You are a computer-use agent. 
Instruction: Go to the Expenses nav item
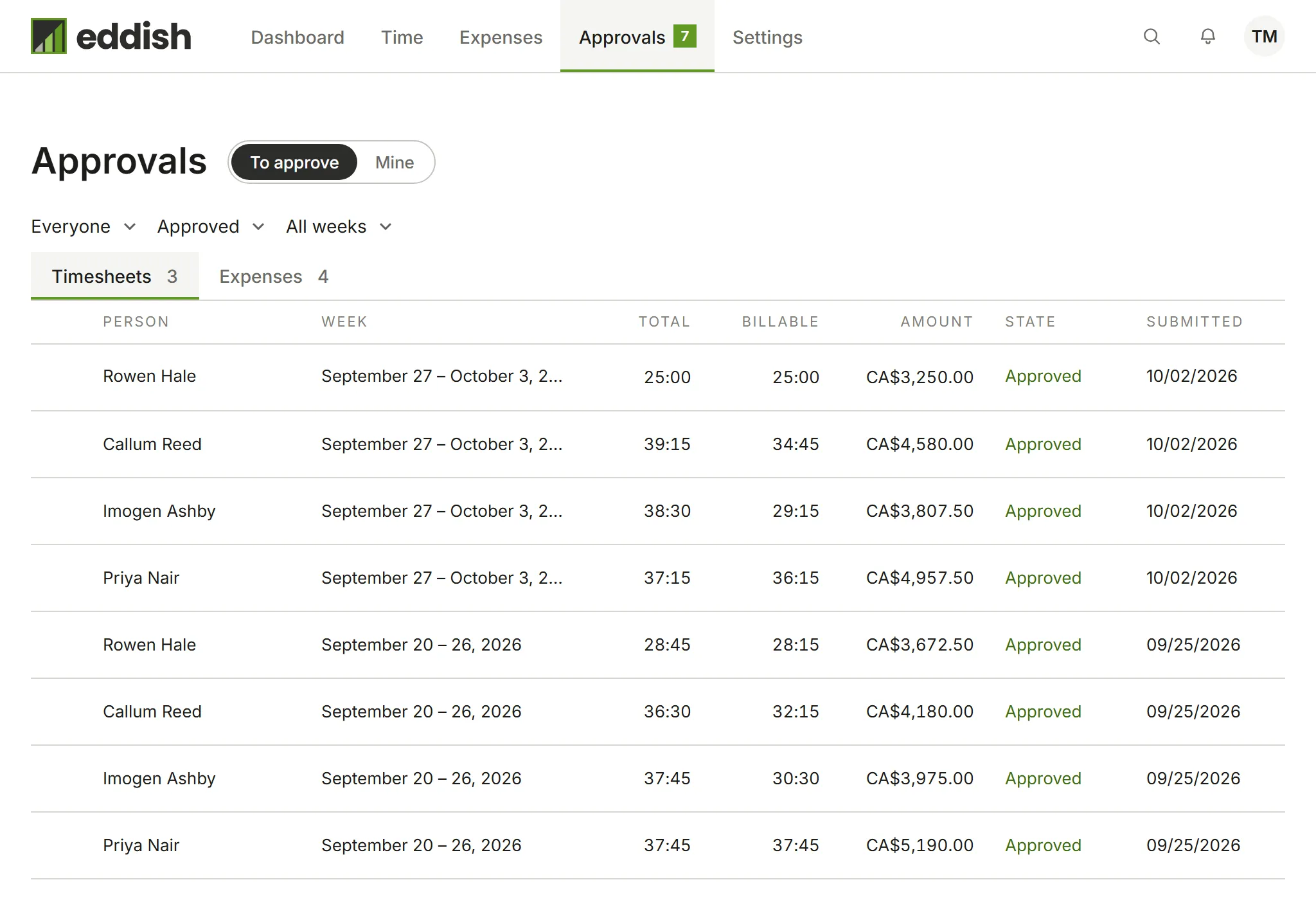tap(501, 37)
